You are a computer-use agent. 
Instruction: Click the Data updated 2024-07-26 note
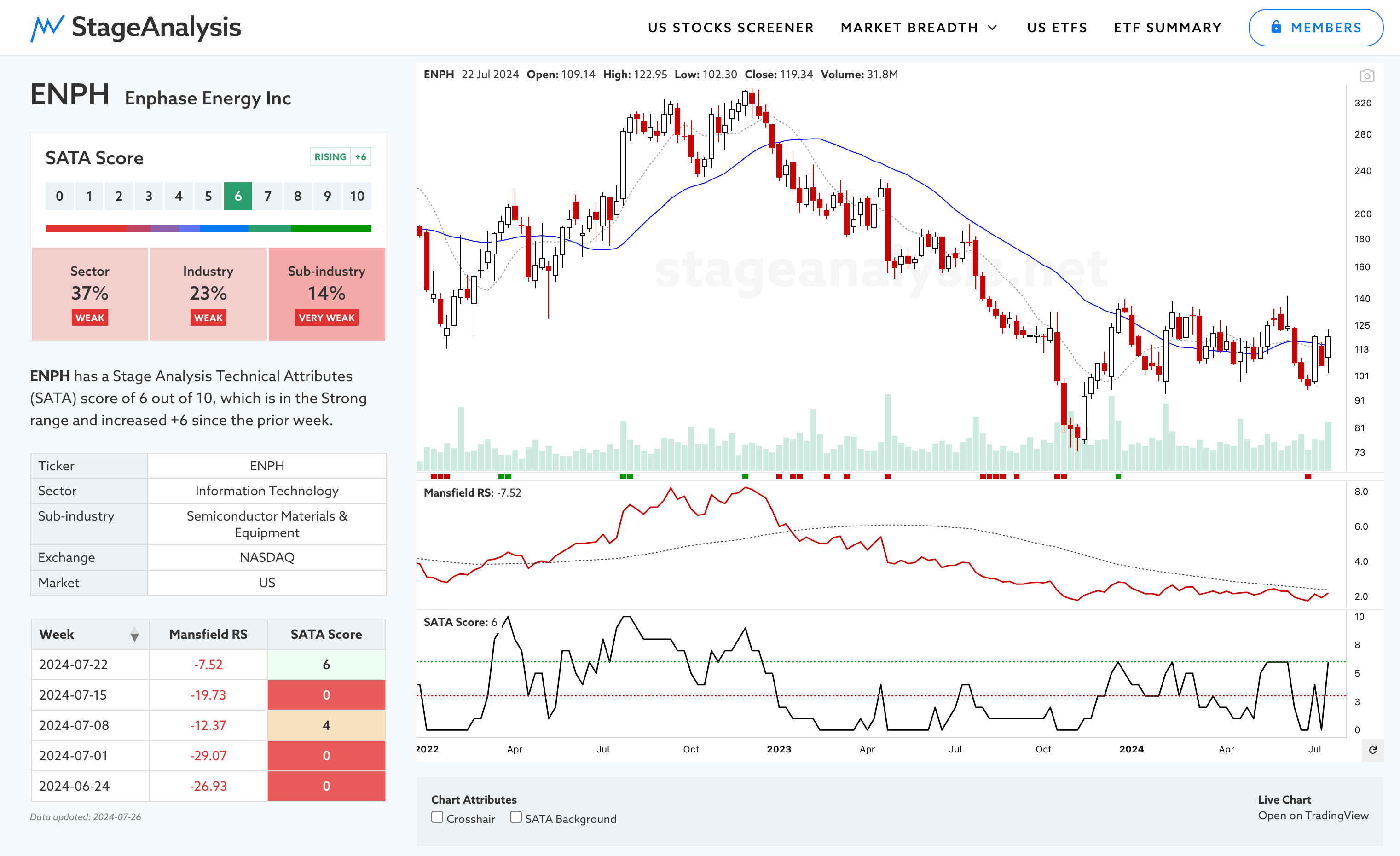[85, 817]
